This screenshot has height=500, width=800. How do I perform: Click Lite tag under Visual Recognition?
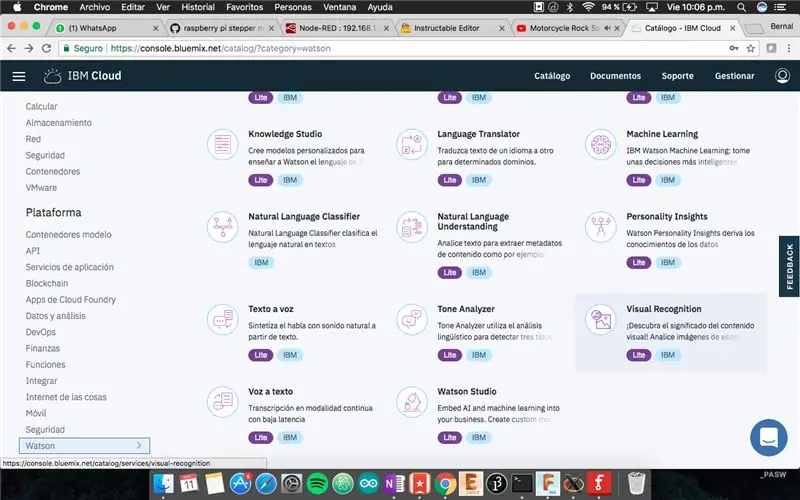tap(638, 355)
